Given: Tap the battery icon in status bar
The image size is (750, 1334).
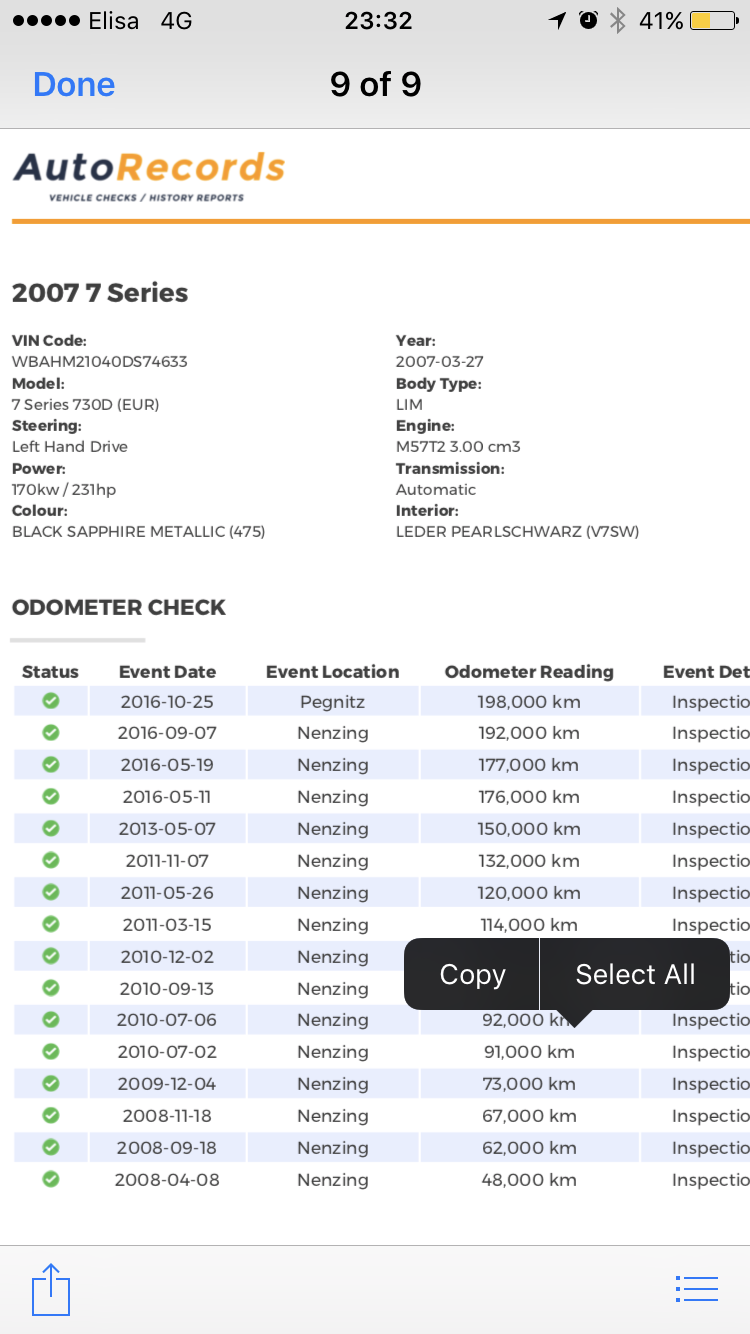Looking at the screenshot, I should pos(714,21).
